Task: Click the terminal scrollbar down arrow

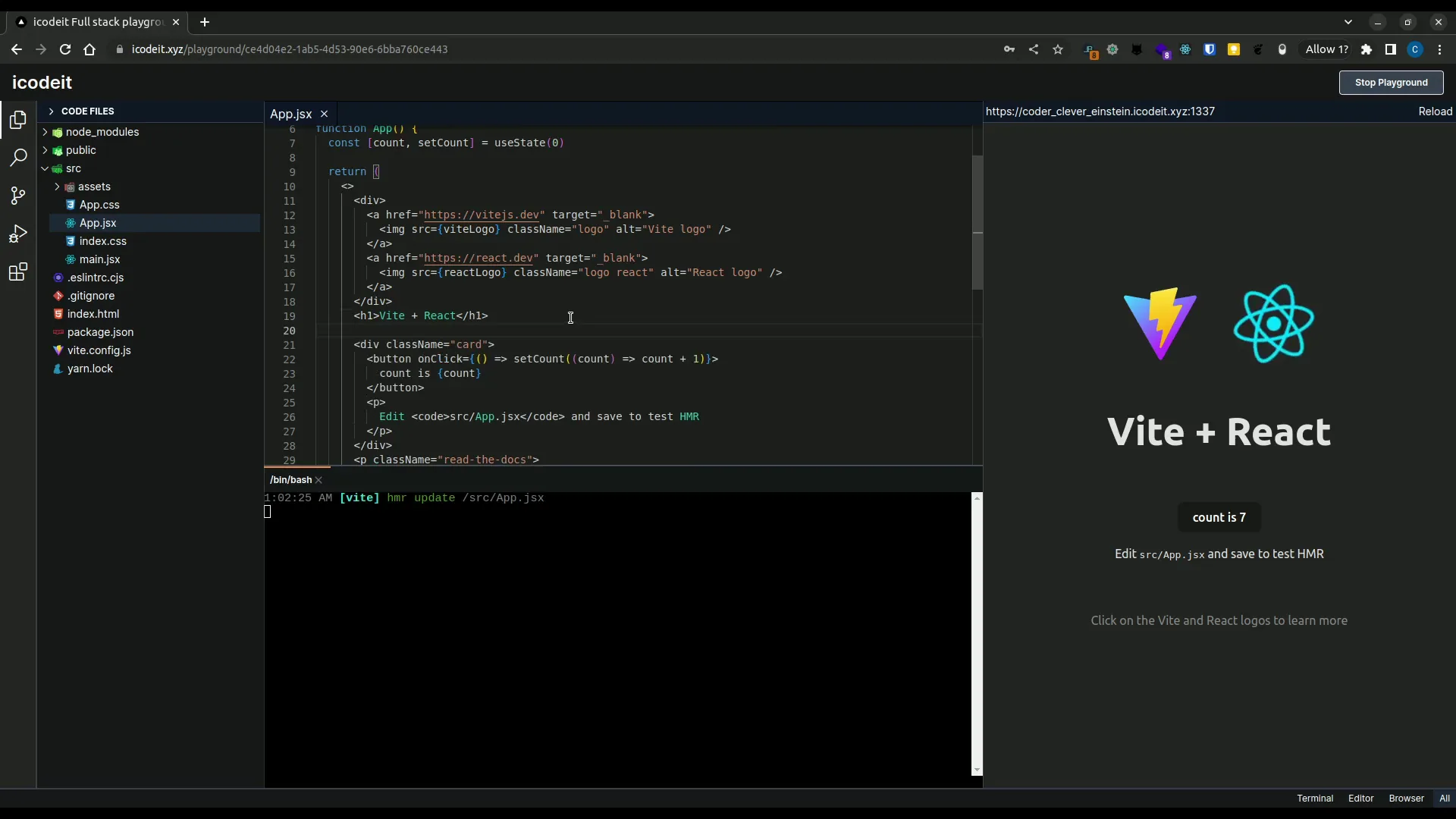Action: (977, 770)
